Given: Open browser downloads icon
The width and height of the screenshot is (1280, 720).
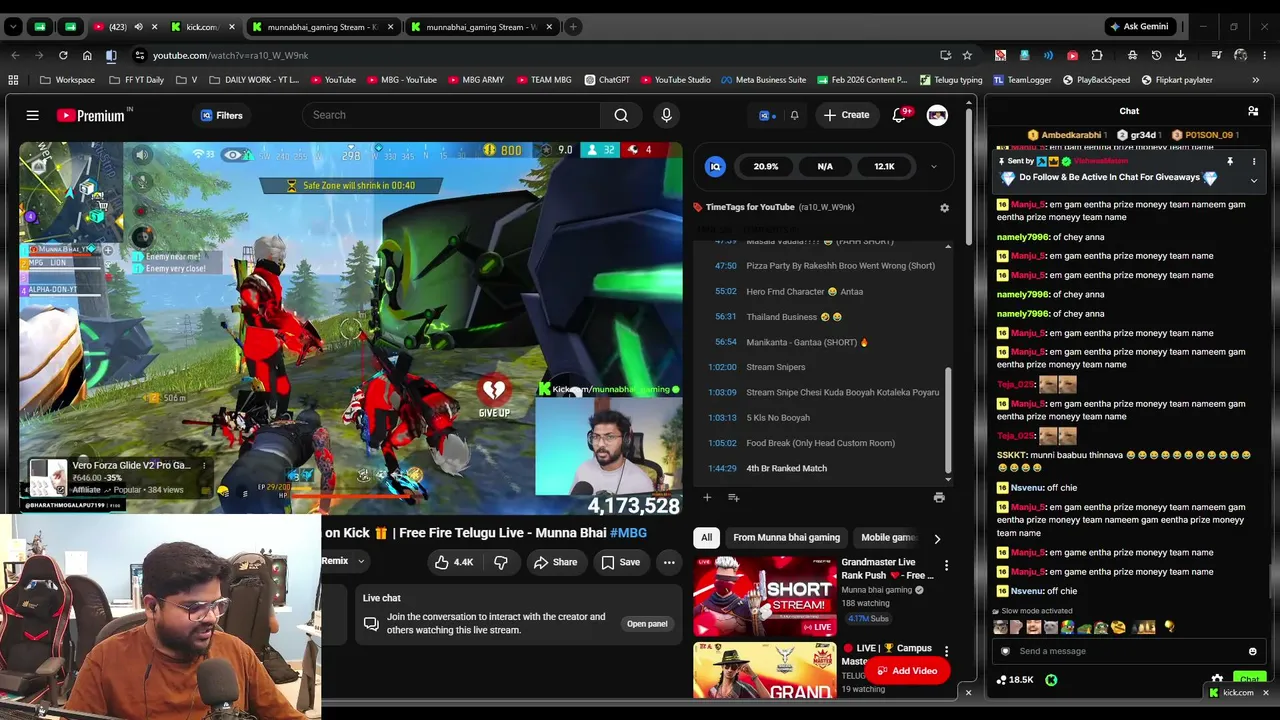Looking at the screenshot, I should (1181, 55).
